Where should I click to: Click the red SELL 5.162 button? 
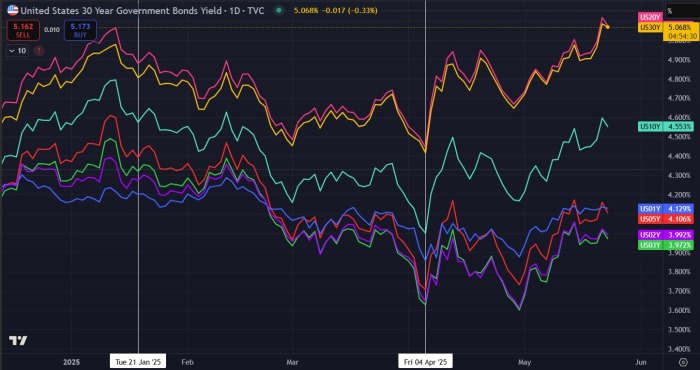(23, 30)
